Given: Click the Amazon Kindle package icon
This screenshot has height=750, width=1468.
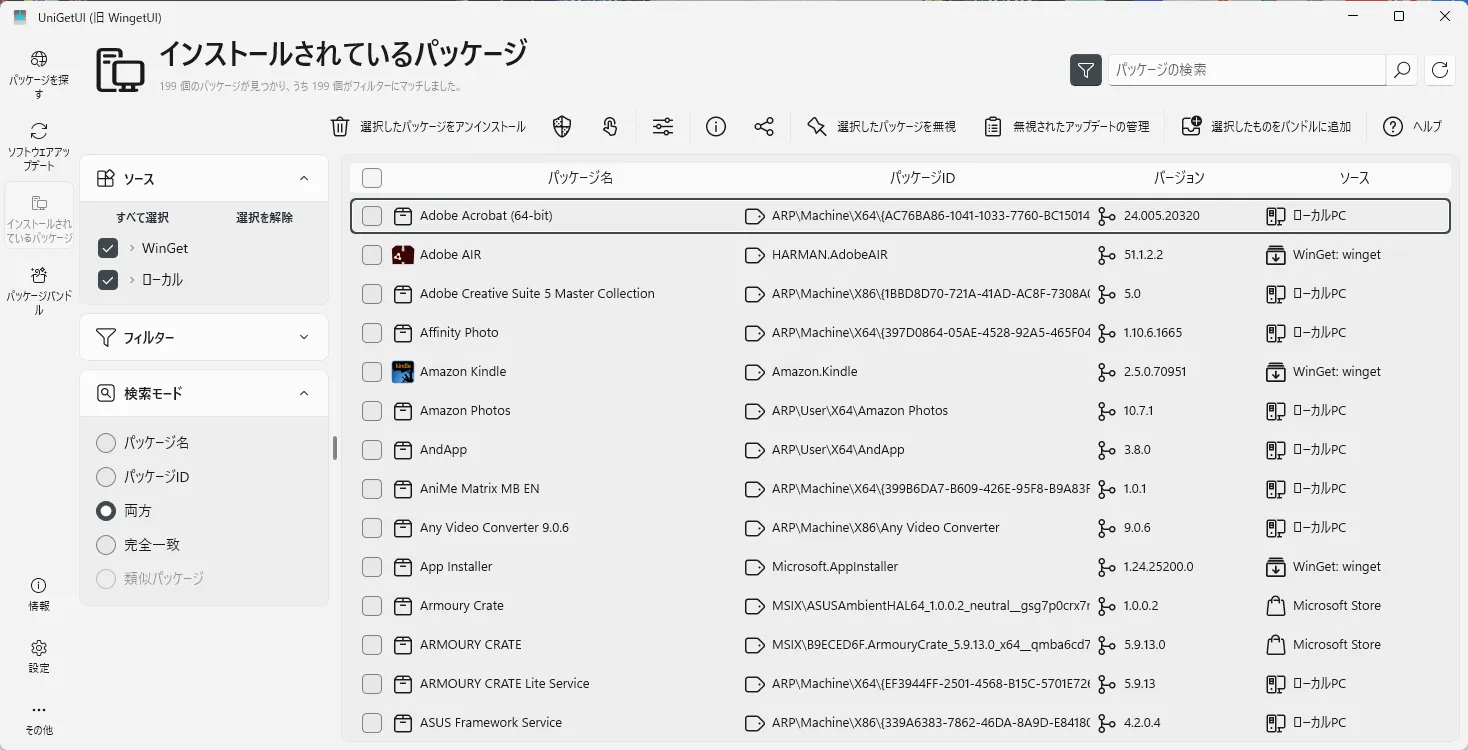Looking at the screenshot, I should [403, 372].
